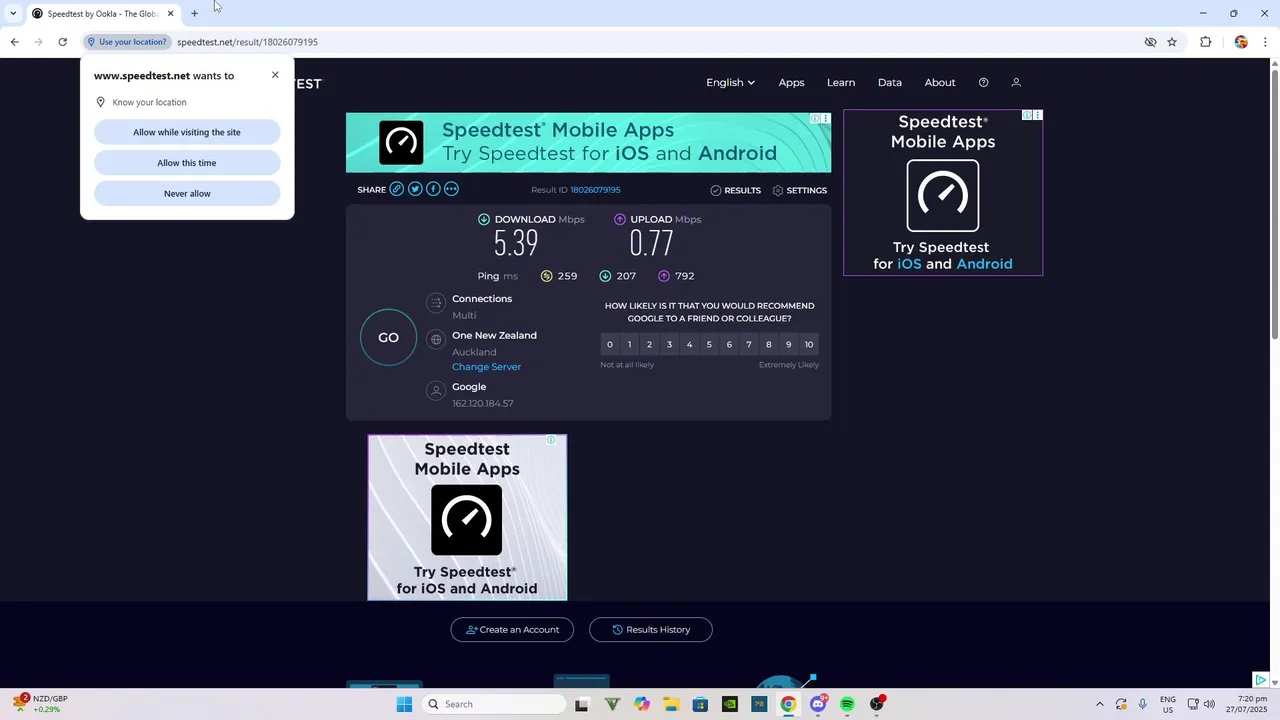Image resolution: width=1280 pixels, height=720 pixels.
Task: Rate recommendation 7
Action: tap(749, 344)
